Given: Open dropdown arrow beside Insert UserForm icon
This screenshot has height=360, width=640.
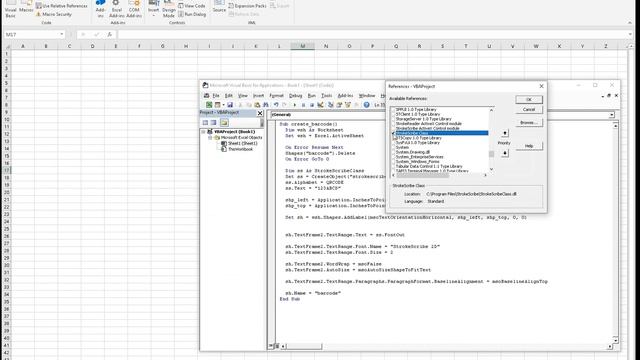Looking at the screenshot, I should pos(223,105).
